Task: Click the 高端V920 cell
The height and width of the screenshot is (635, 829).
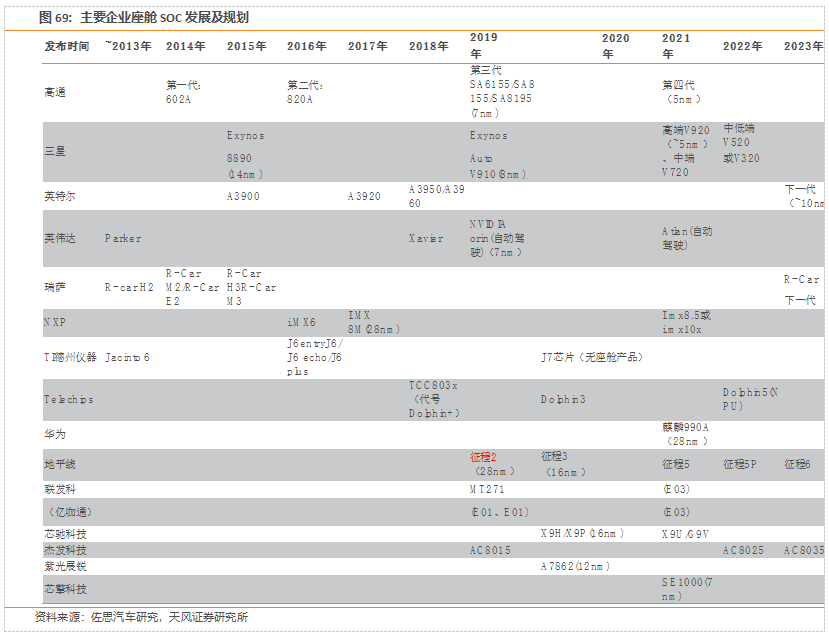Action: [x=686, y=151]
